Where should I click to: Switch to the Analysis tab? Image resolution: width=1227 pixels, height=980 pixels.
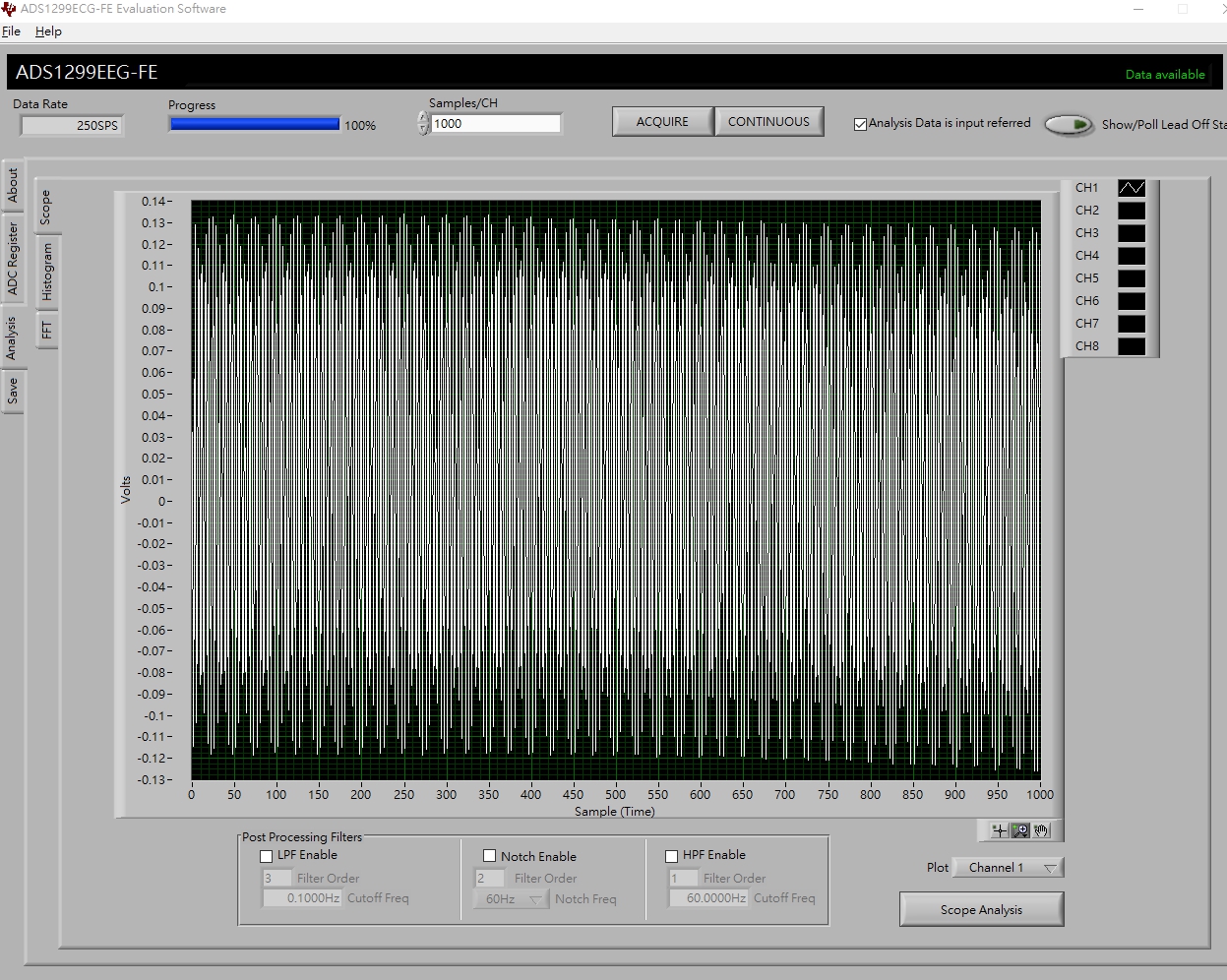[x=12, y=337]
